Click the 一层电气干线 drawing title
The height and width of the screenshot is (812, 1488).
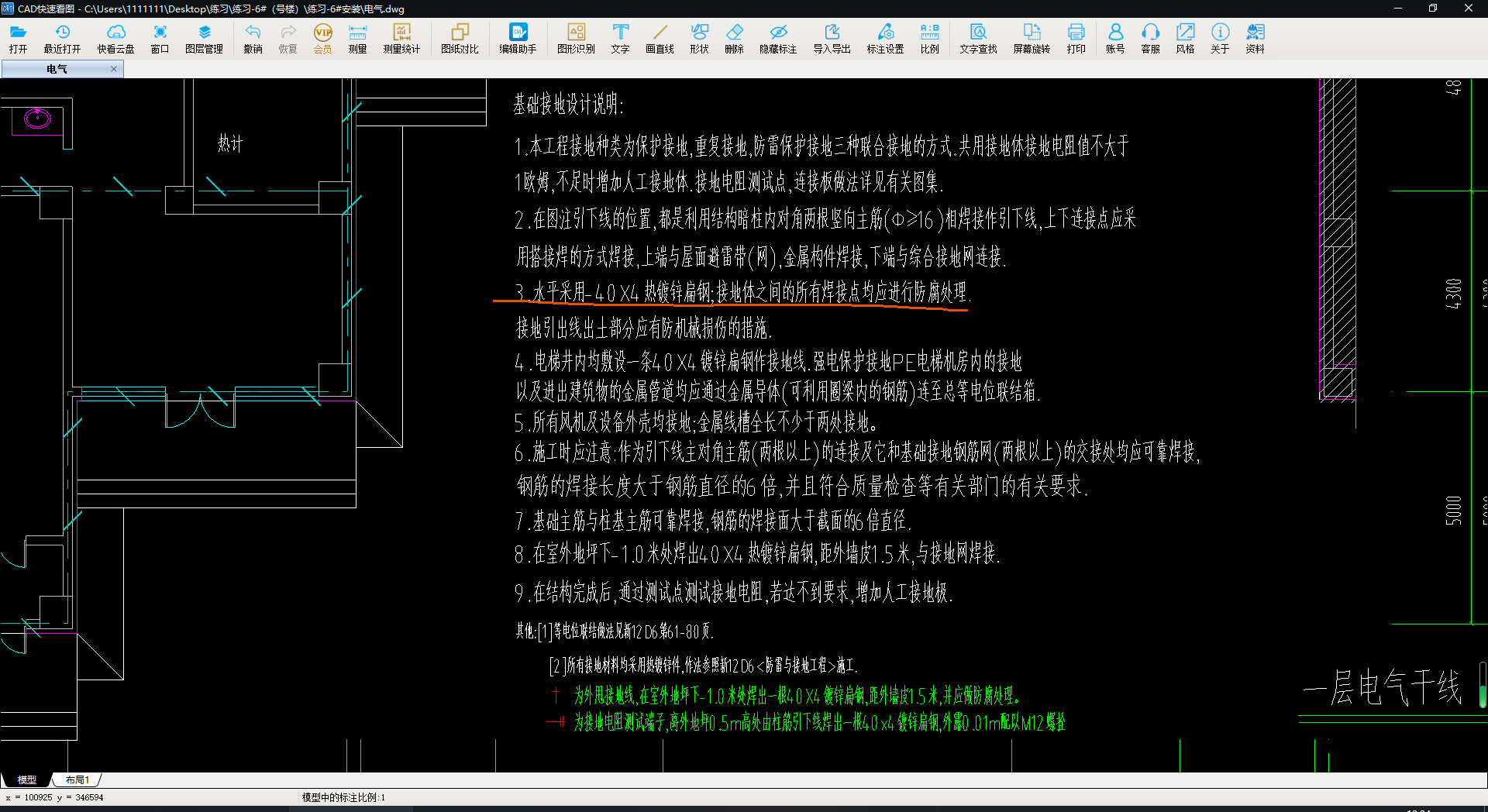pos(1382,687)
